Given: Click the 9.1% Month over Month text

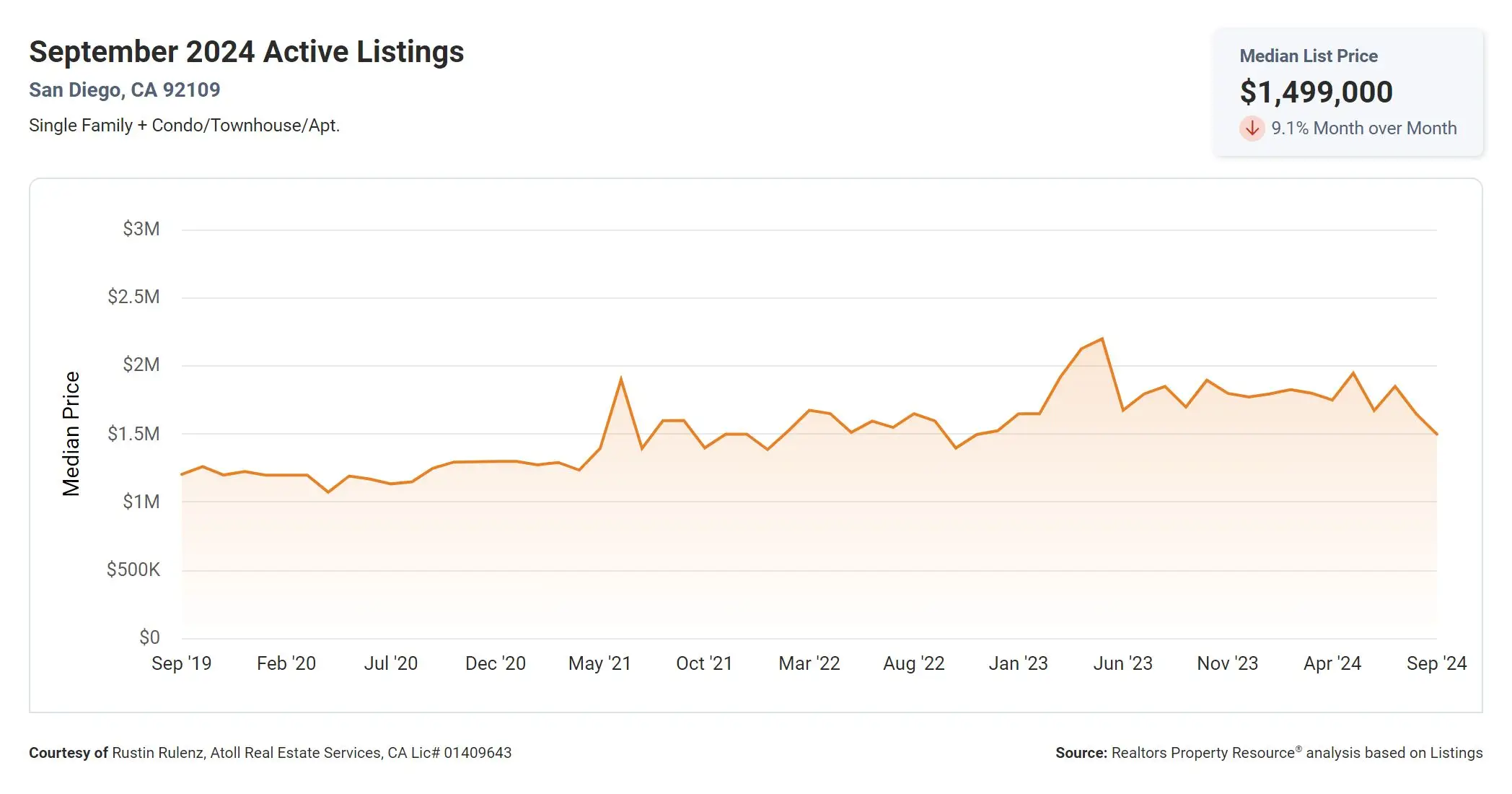Looking at the screenshot, I should 1363,128.
